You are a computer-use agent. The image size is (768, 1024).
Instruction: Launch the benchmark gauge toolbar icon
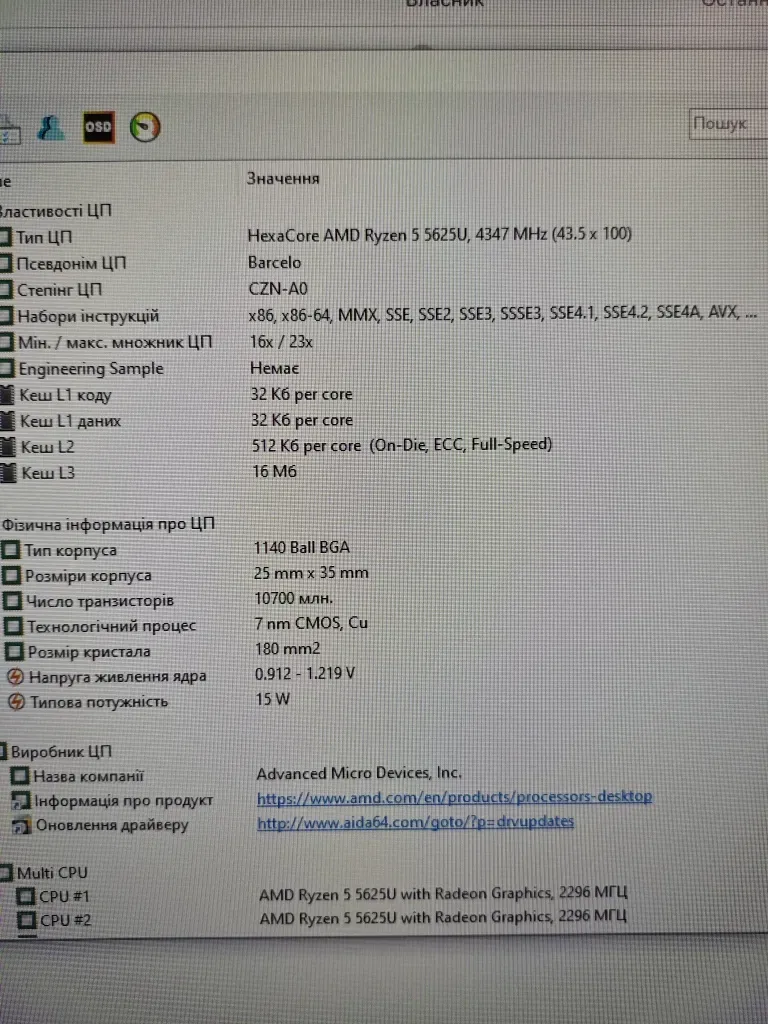click(145, 127)
